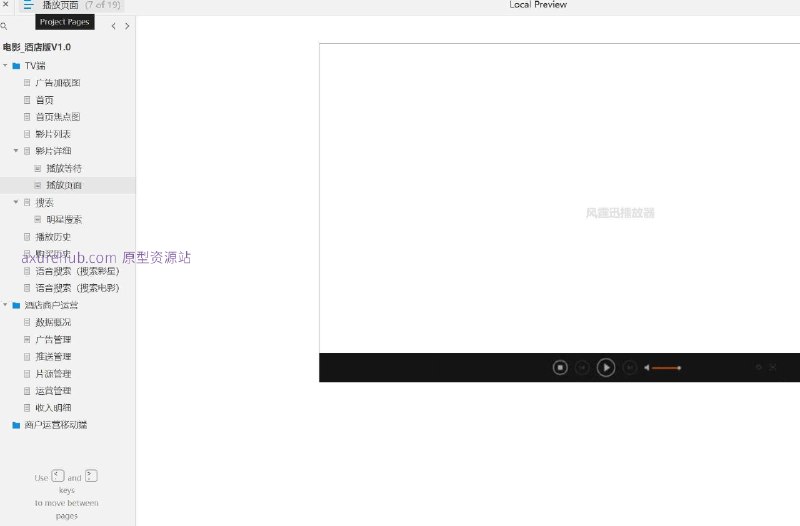The height and width of the screenshot is (526, 800).
Task: Open 语音搜索（搜索影星）page
Action: tap(77, 271)
